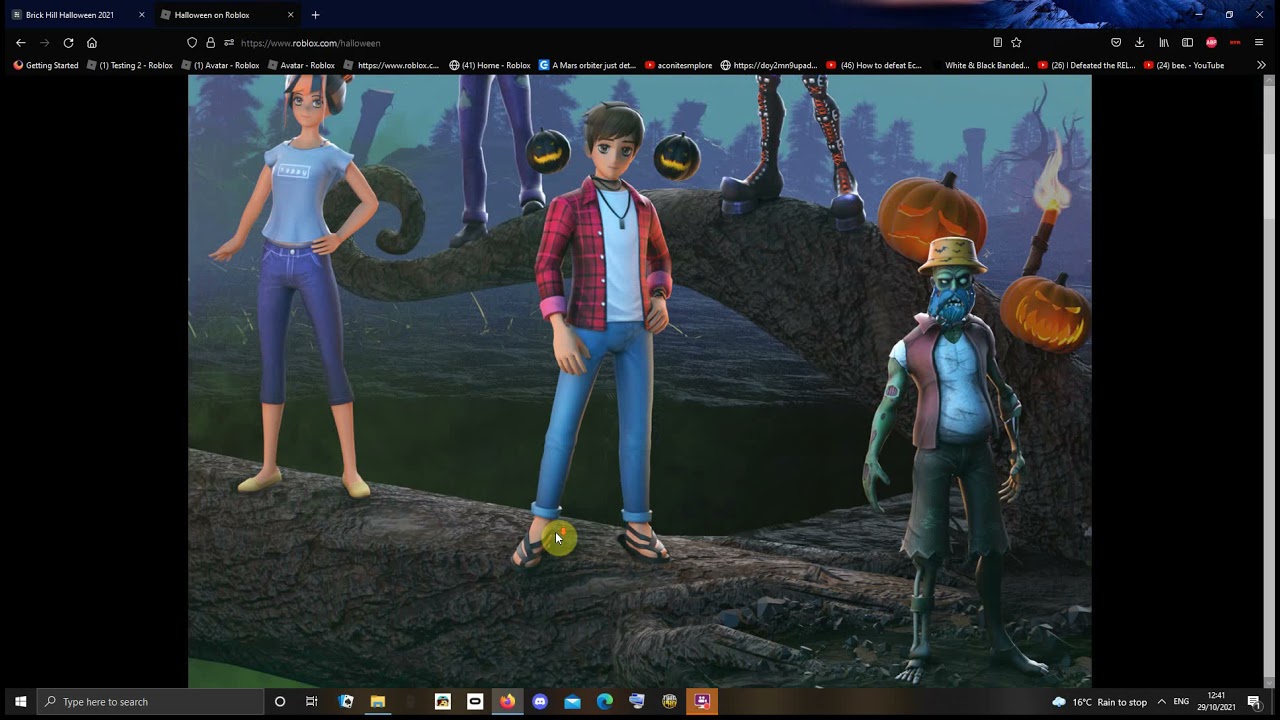This screenshot has width=1280, height=720.
Task: Toggle reader view for this page
Action: click(x=997, y=43)
